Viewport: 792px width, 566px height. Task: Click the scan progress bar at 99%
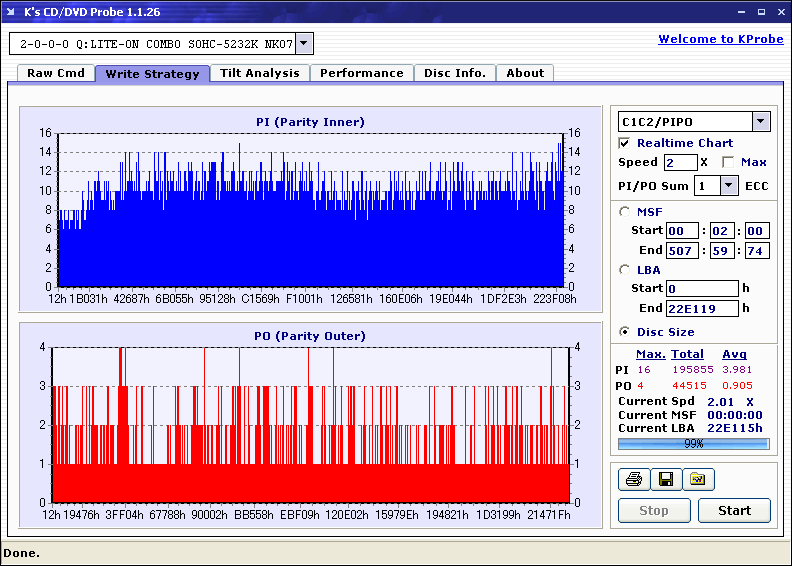click(693, 443)
